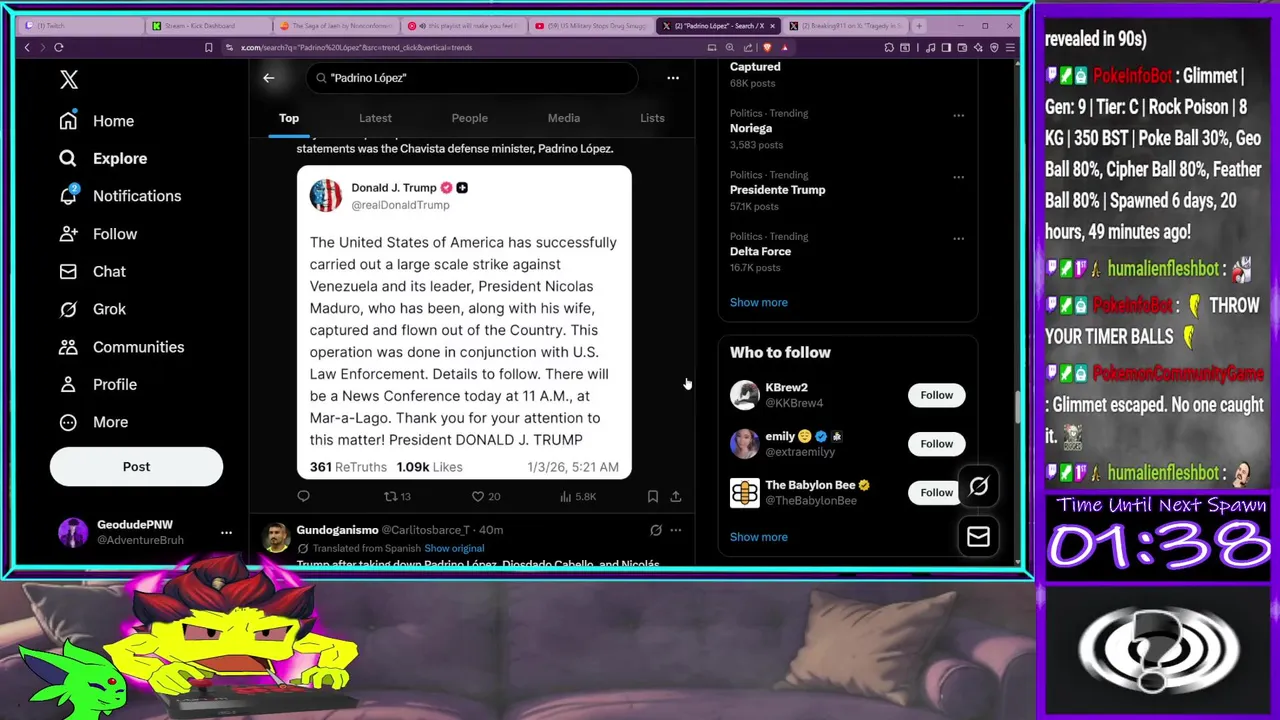1280x720 pixels.
Task: Repost the post with 13 reposts
Action: (398, 496)
